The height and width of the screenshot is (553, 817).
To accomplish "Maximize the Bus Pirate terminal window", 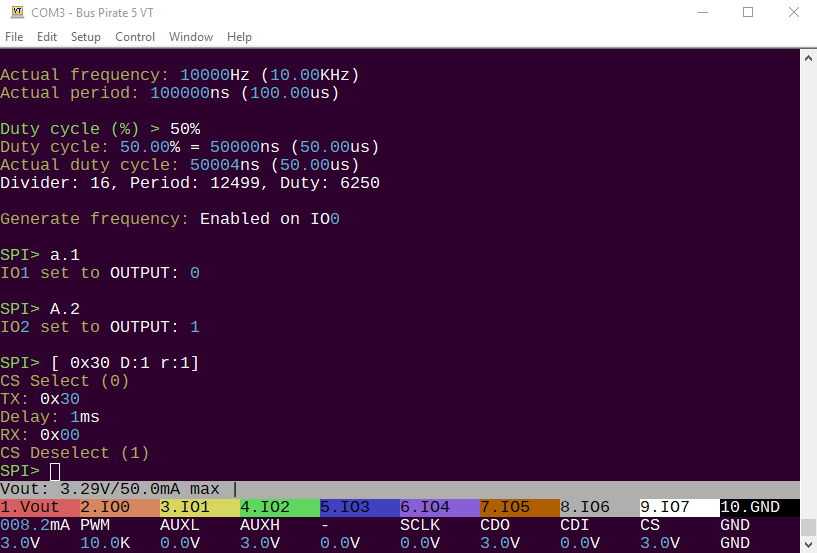I will 748,13.
